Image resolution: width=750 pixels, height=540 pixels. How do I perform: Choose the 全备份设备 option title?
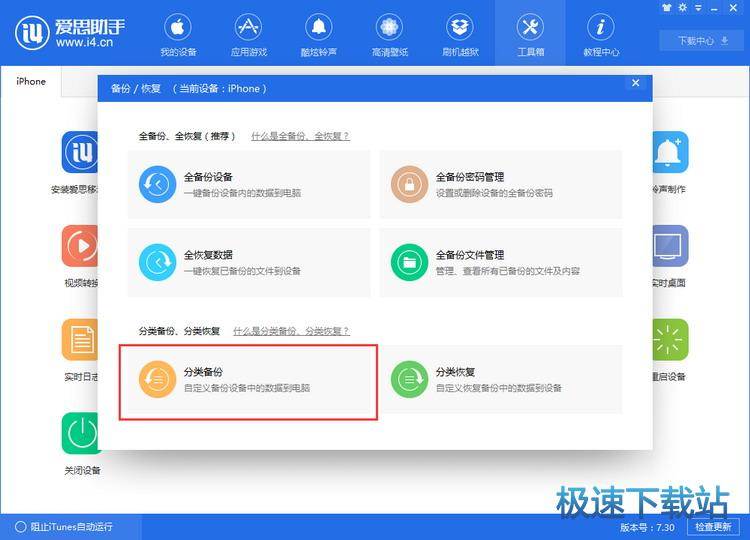coord(208,177)
